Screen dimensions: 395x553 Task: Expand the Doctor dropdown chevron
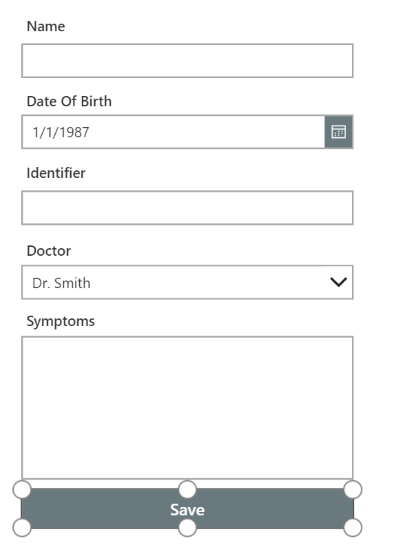[x=339, y=282]
